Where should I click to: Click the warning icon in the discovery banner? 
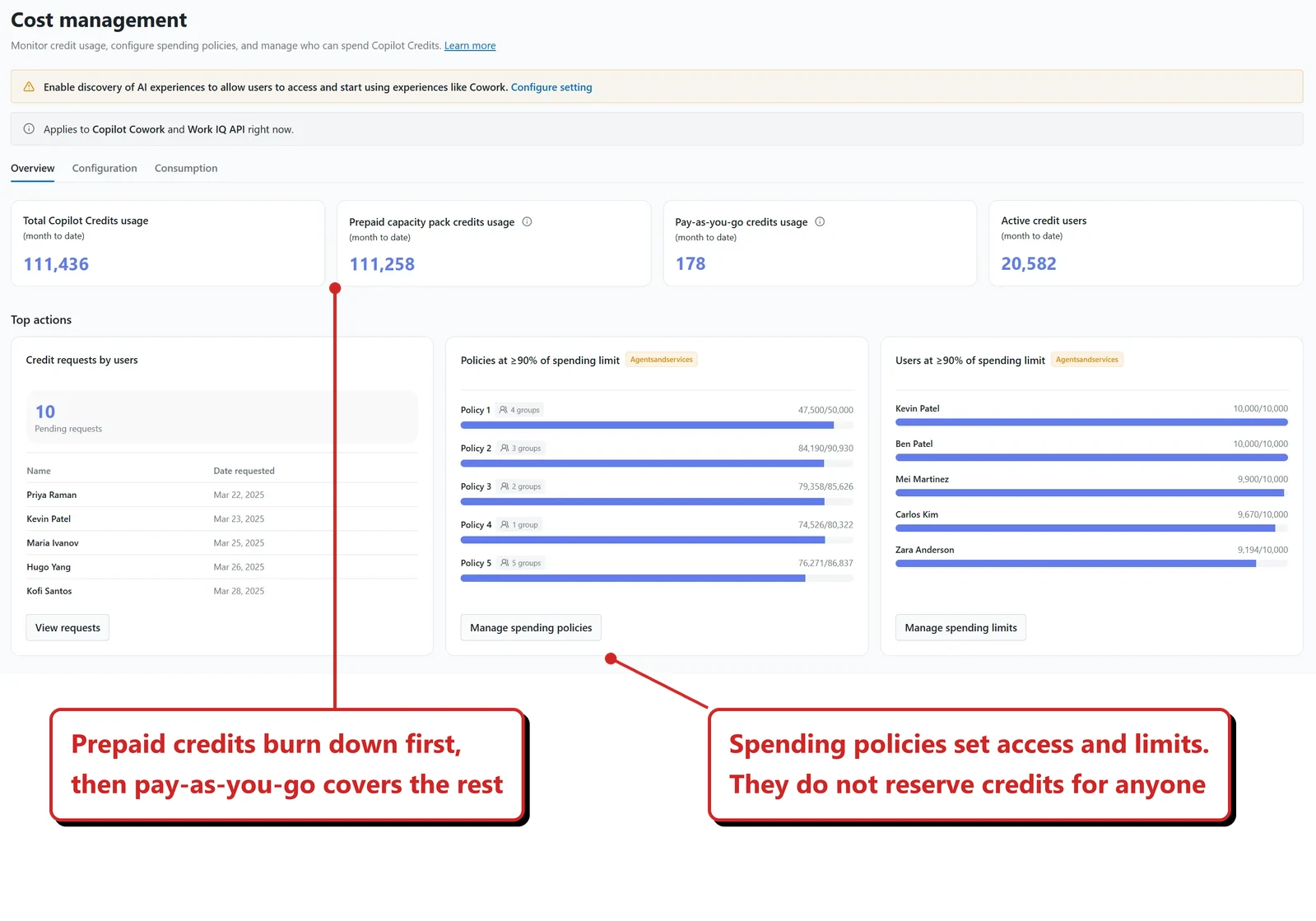pos(29,86)
